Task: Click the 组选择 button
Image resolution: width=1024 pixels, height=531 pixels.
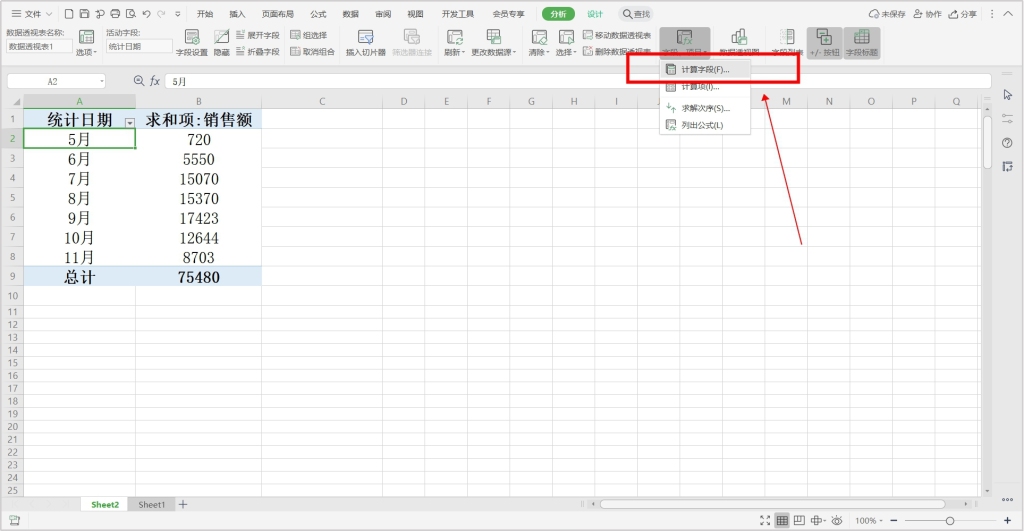Action: tap(309, 35)
